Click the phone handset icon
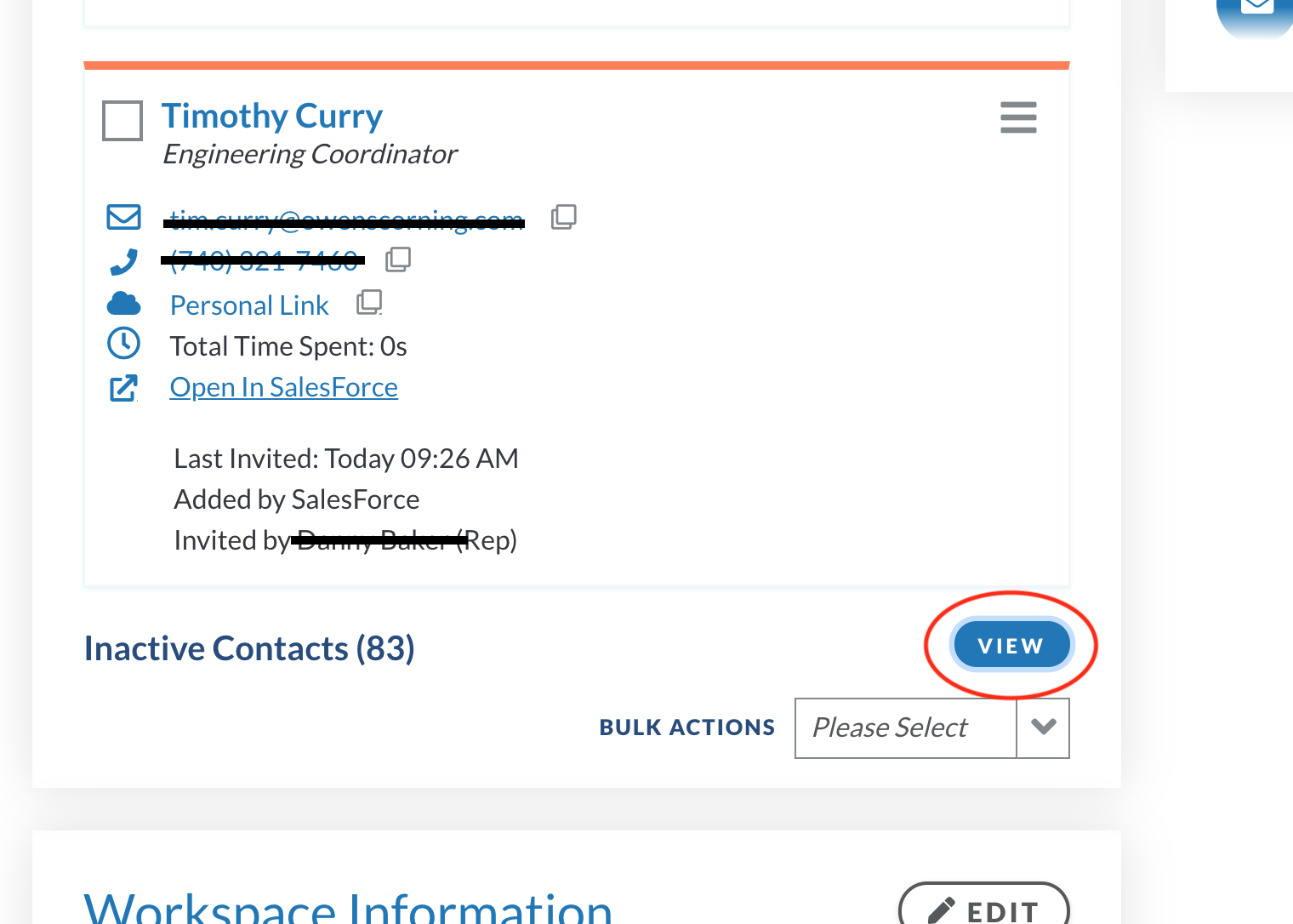This screenshot has height=924, width=1293. point(124,261)
